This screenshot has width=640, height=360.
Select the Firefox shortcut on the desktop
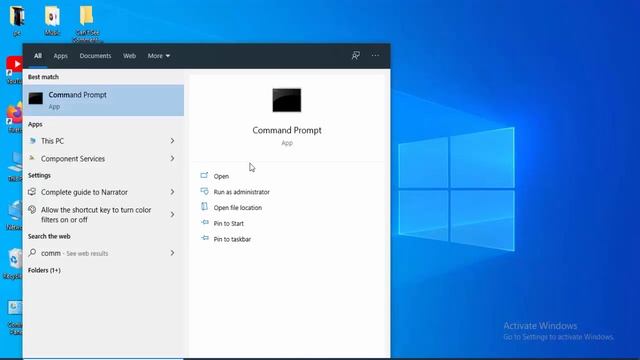click(15, 118)
